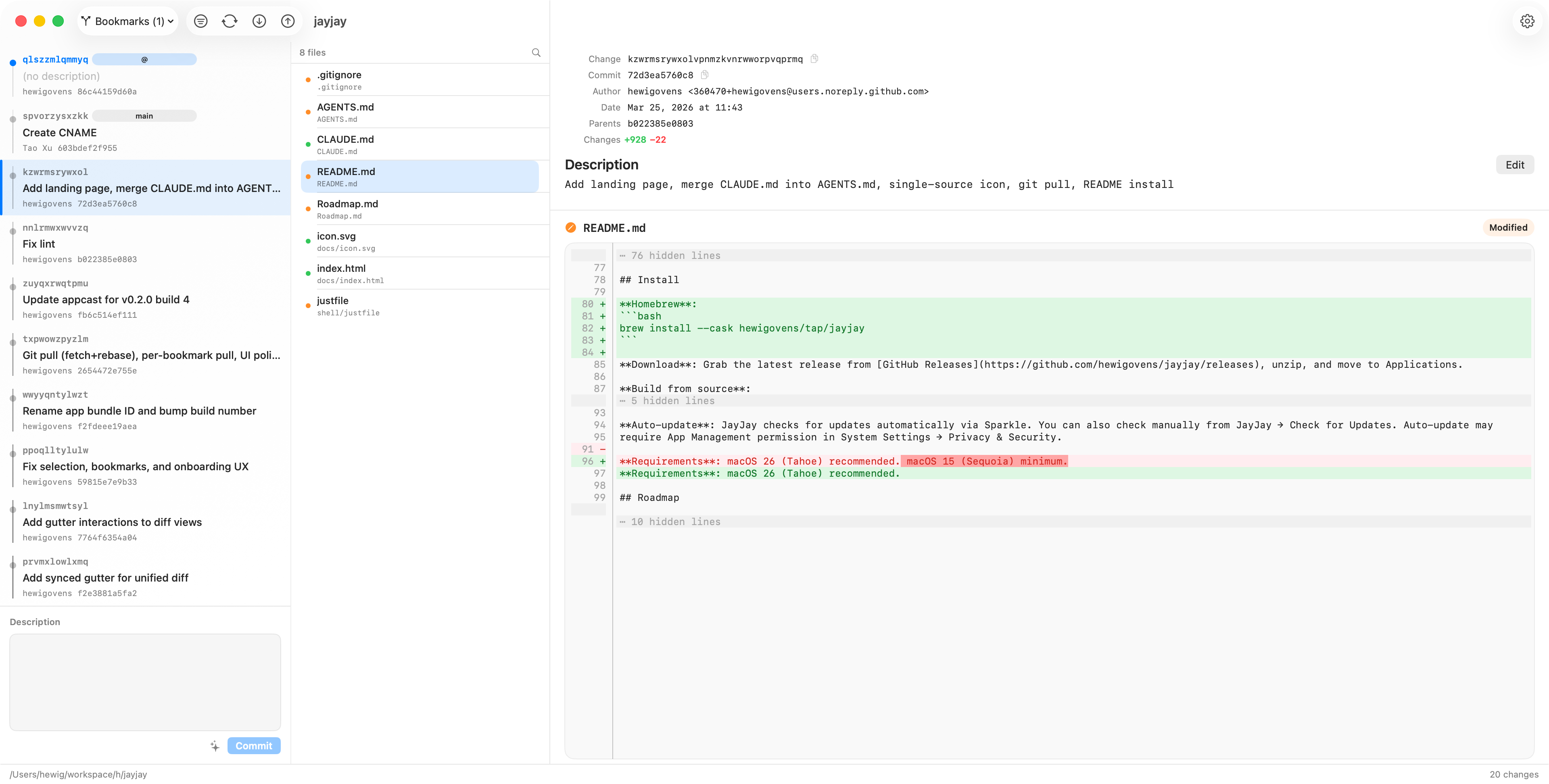Copy the Commit hash using copy icon
This screenshot has height=784, width=1549.
(705, 75)
